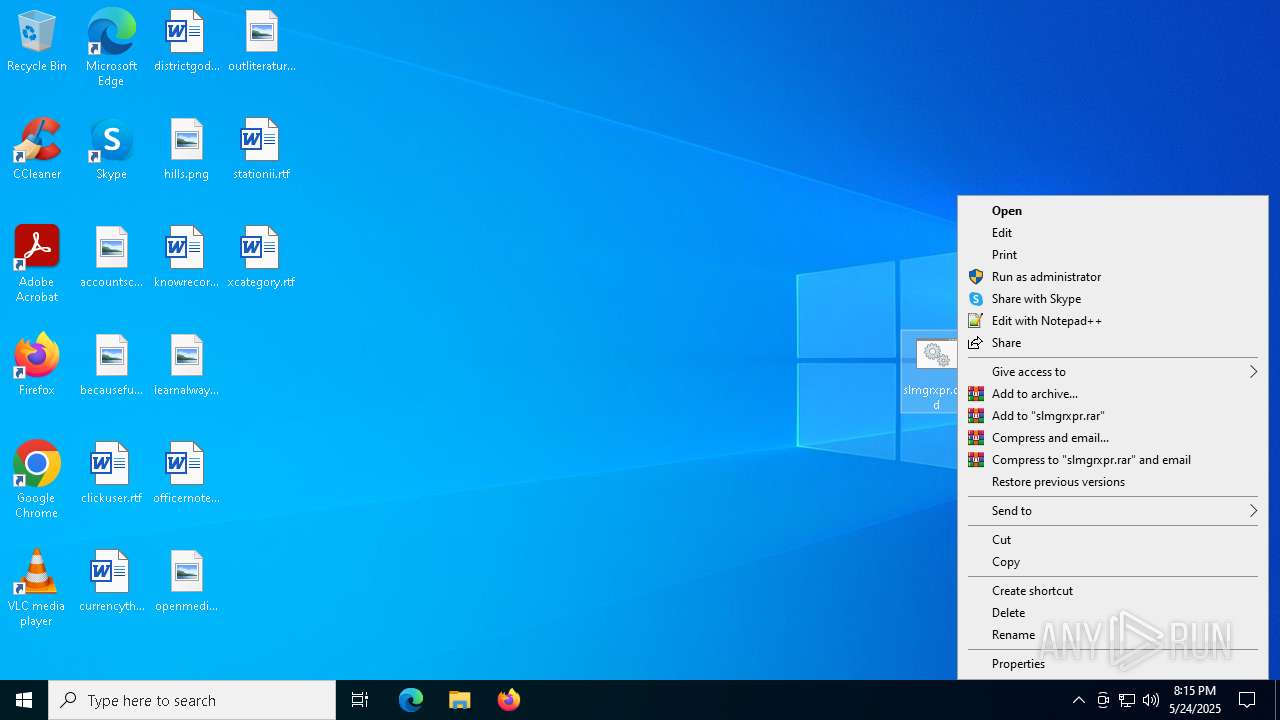Select the learnalway... image file icon
The image size is (1280, 720).
(x=186, y=366)
